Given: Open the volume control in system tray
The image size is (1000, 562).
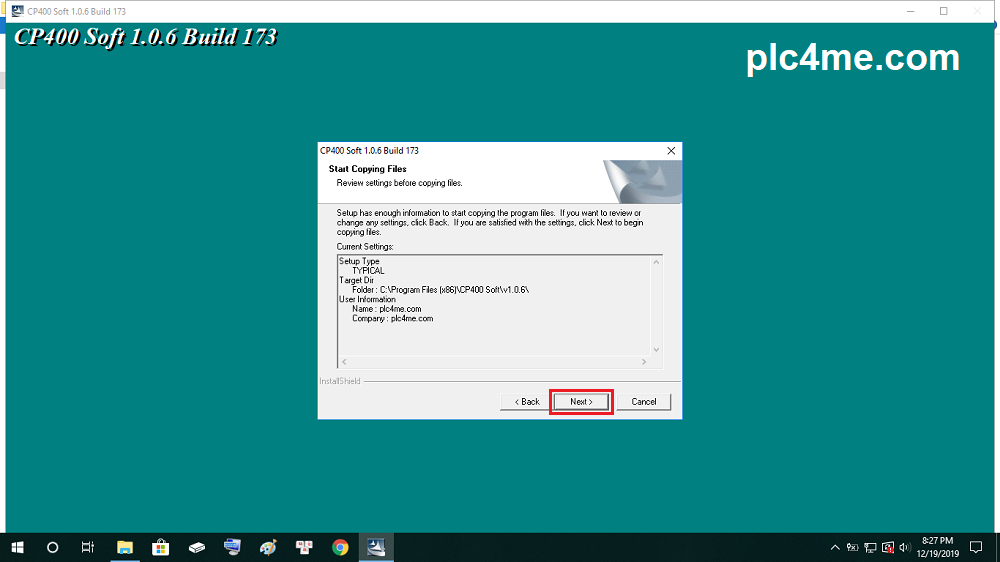Looking at the screenshot, I should pyautogui.click(x=904, y=547).
